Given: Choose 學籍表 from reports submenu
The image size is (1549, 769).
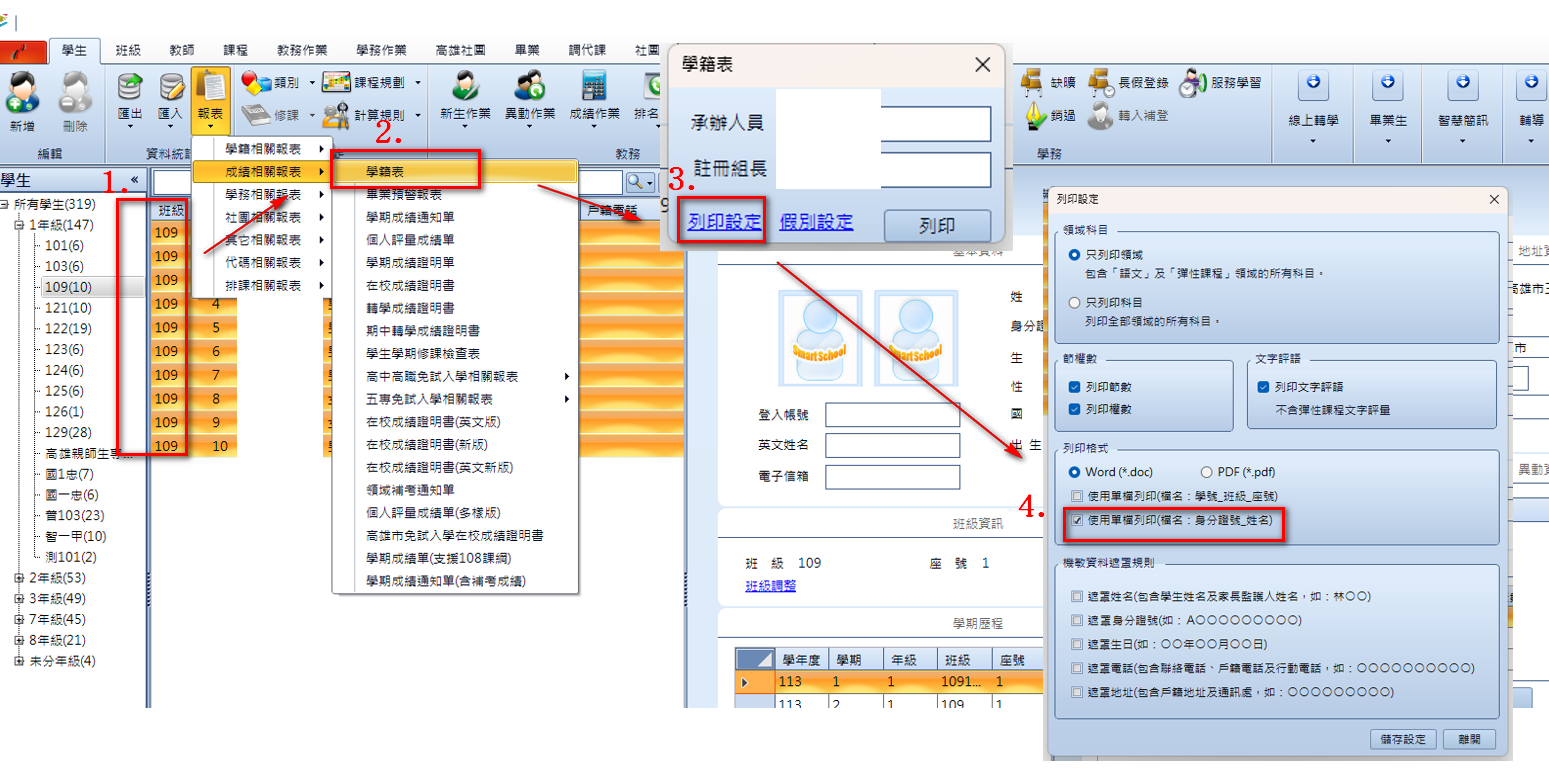Looking at the screenshot, I should click(x=455, y=172).
